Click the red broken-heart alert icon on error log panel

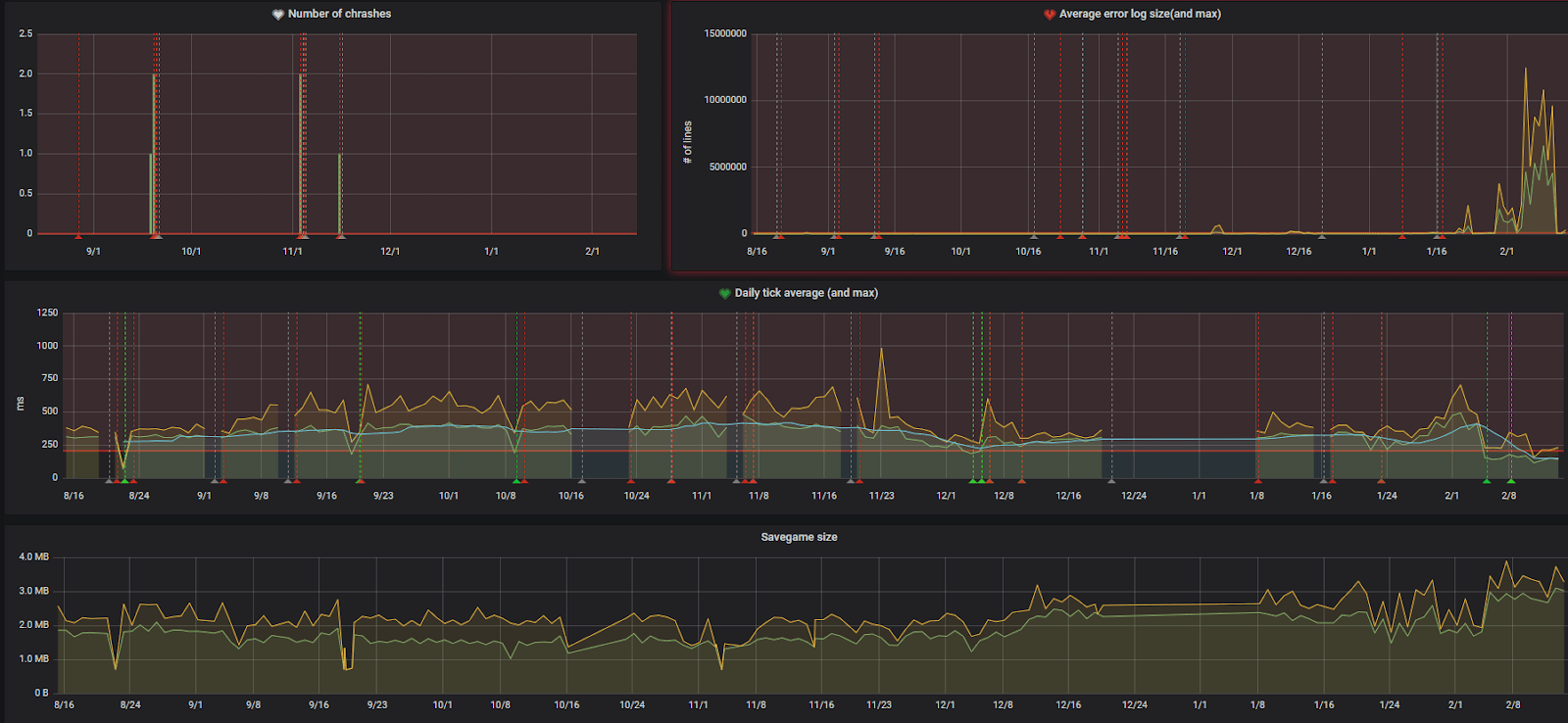click(x=1050, y=15)
